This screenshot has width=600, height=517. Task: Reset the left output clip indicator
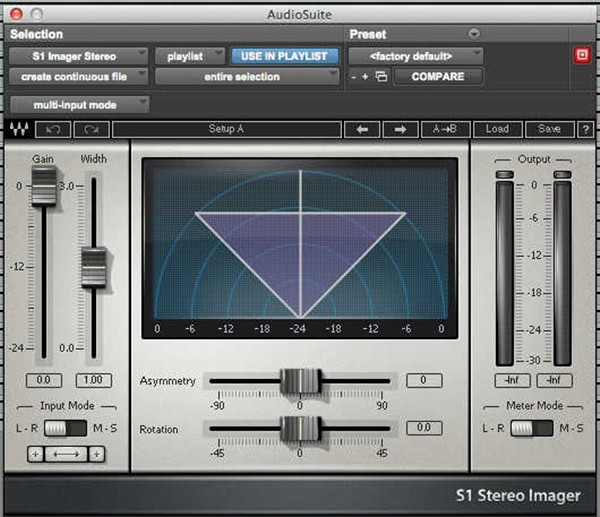point(505,175)
